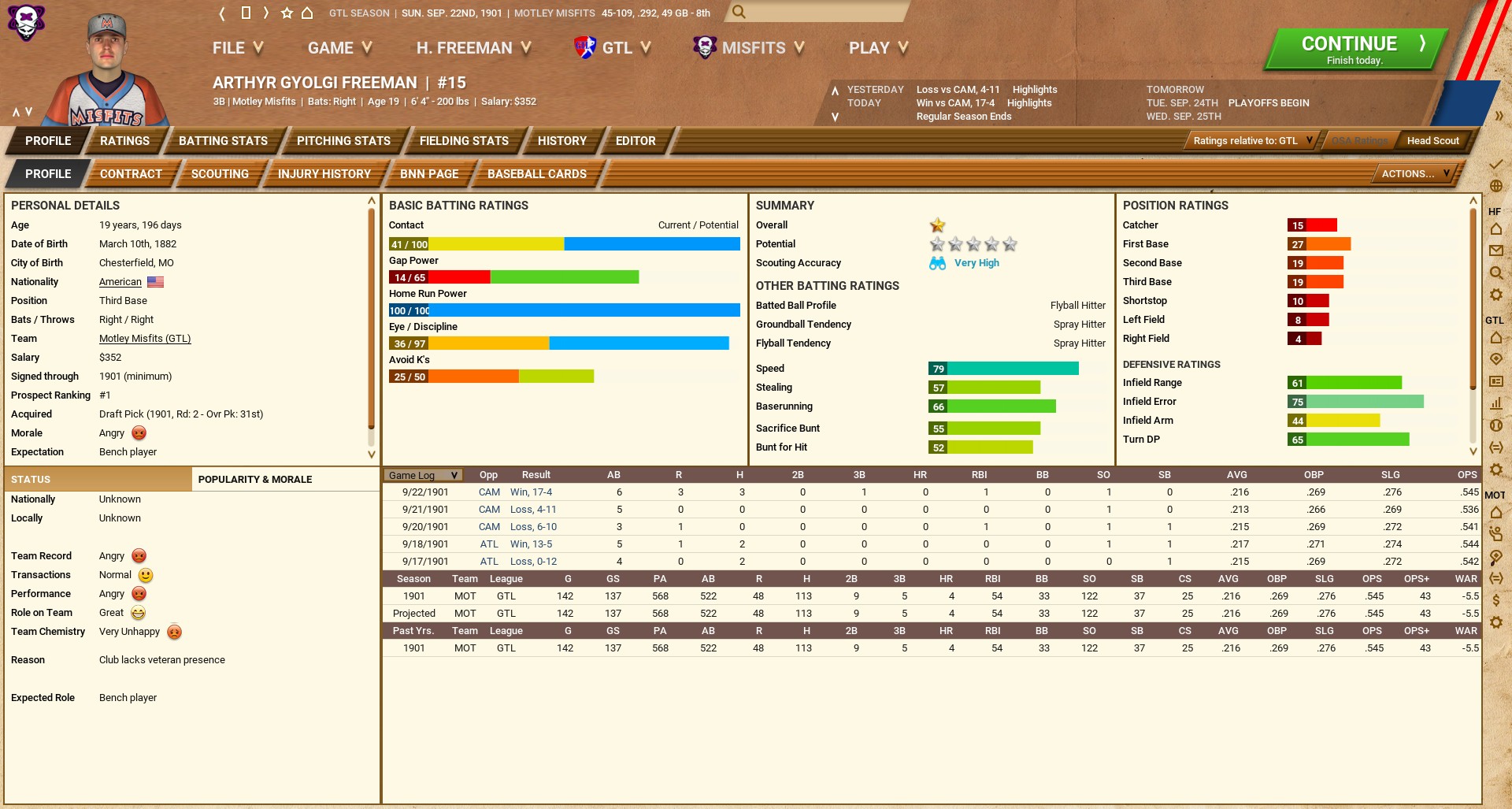Switch to the PITCHING STATS tab
The height and width of the screenshot is (809, 1512).
coord(343,141)
